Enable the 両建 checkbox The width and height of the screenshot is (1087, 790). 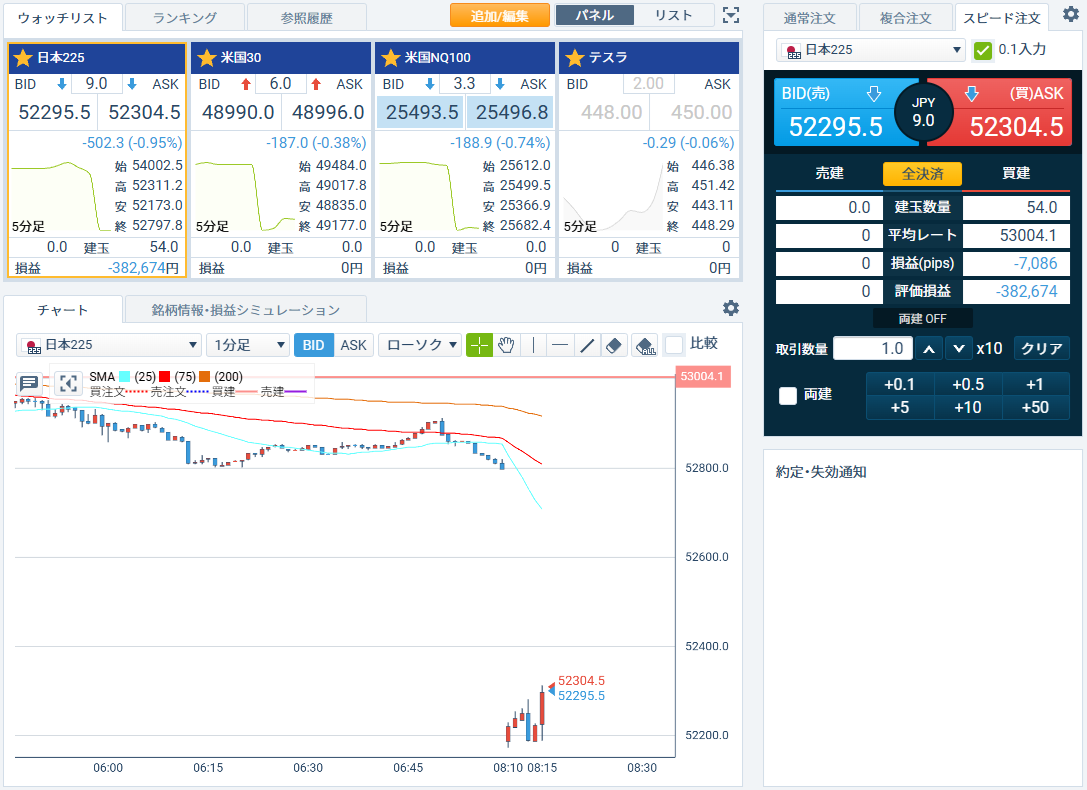788,395
